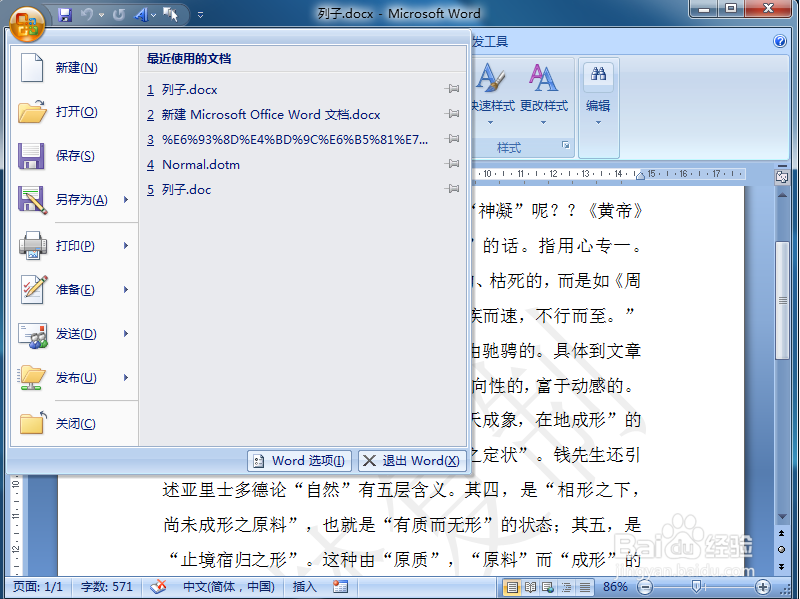Expand the 发布 submenu arrow

[126, 378]
